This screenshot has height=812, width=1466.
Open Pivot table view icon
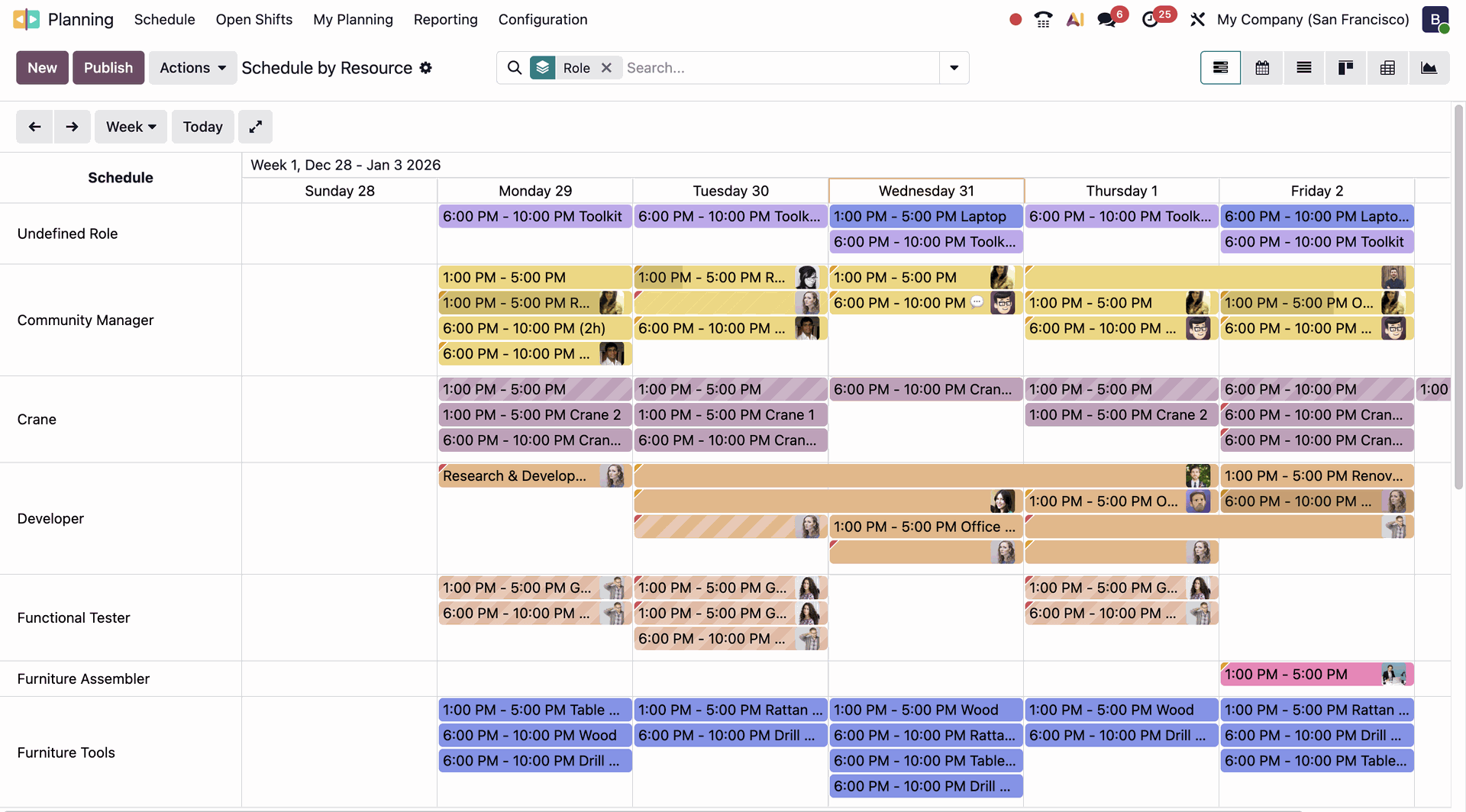tap(1387, 68)
